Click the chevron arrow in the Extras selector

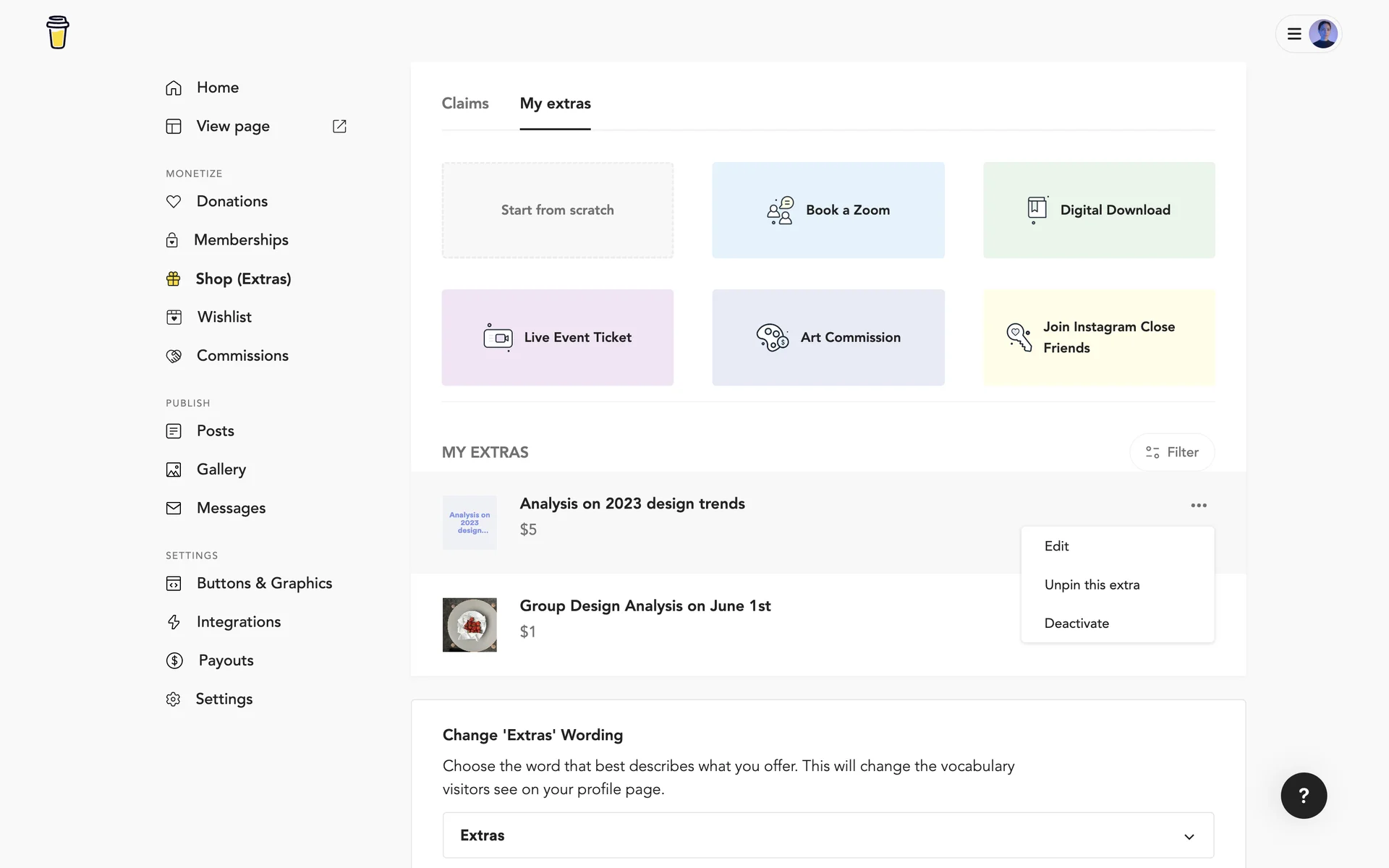1189,837
